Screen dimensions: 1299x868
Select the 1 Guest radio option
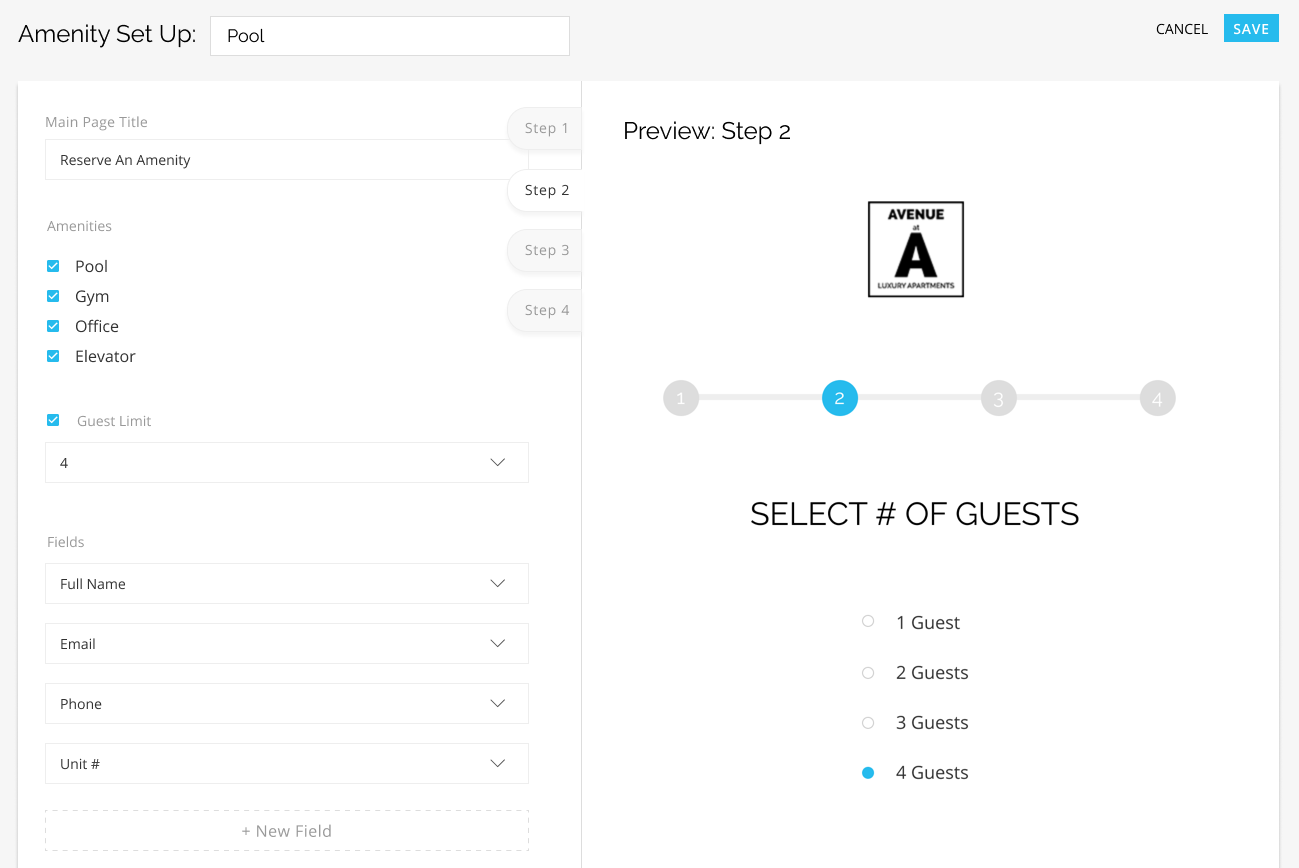pos(868,622)
